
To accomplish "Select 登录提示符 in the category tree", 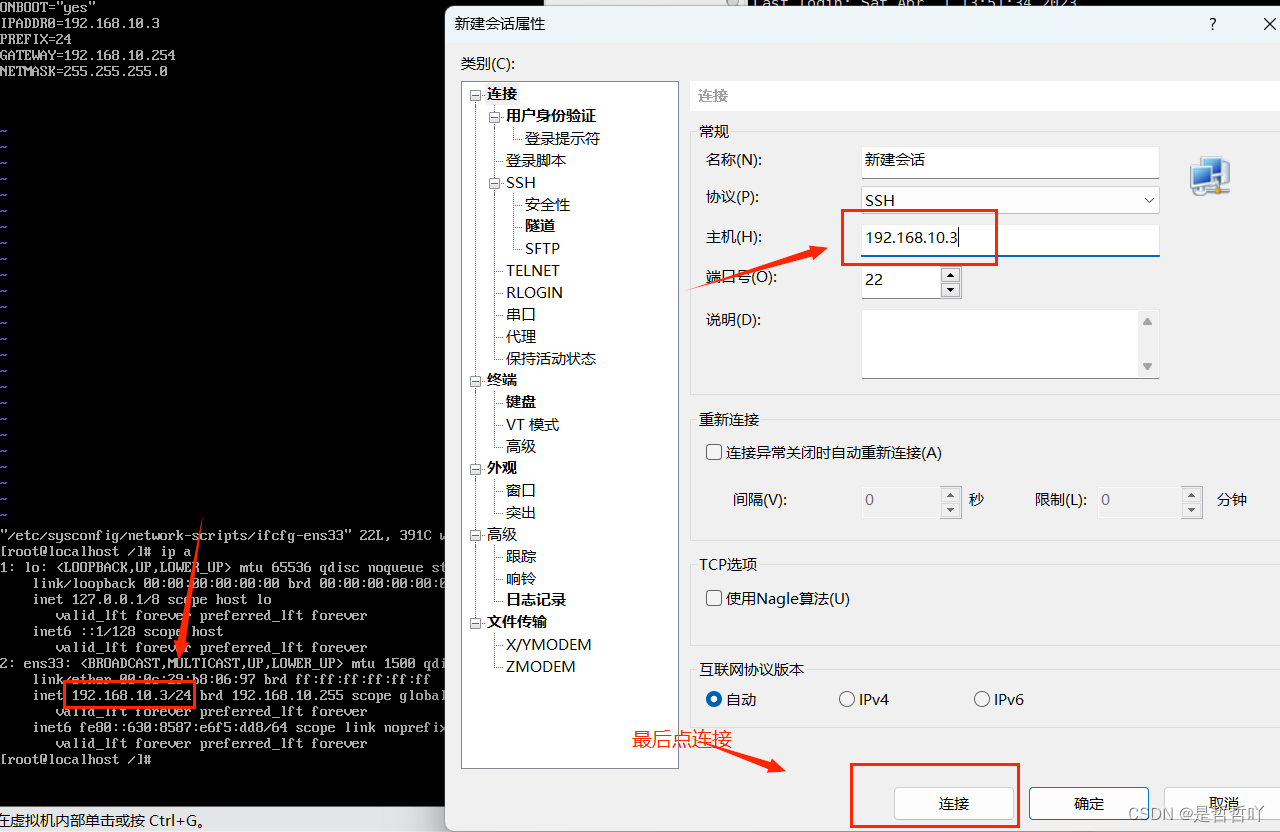I will [x=562, y=138].
